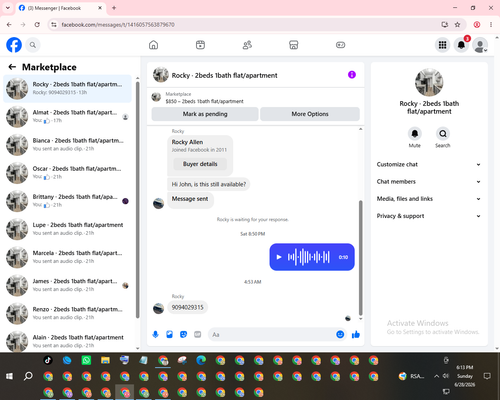The height and width of the screenshot is (400, 500).
Task: Open Almat conversation in the chat list
Action: 68,117
